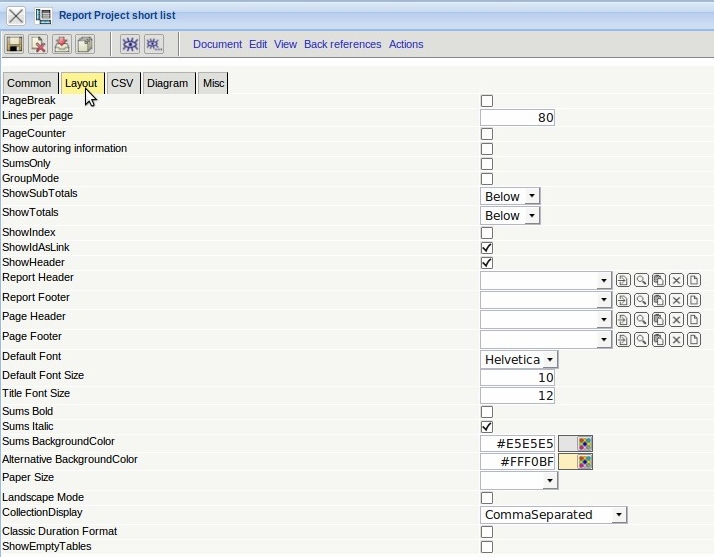This screenshot has width=714, height=557.
Task: Switch to the Diagram tab
Action: [x=167, y=83]
